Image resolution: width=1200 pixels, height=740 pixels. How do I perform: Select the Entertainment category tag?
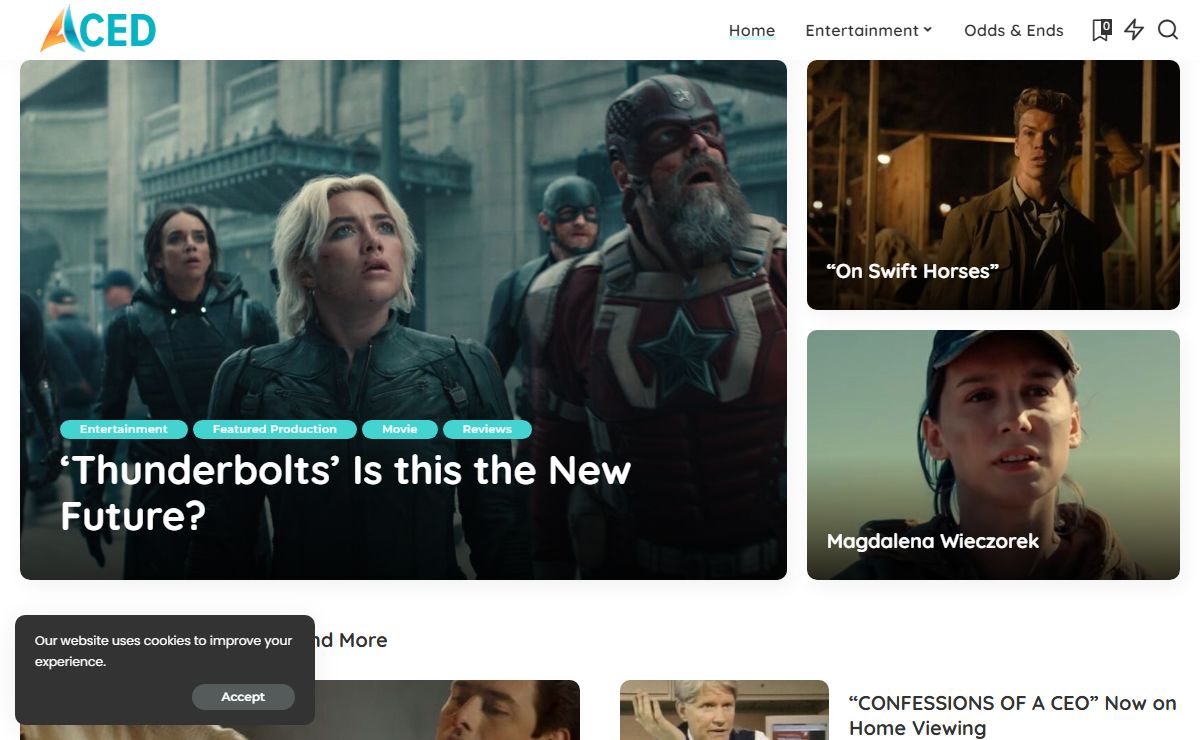[x=124, y=429]
